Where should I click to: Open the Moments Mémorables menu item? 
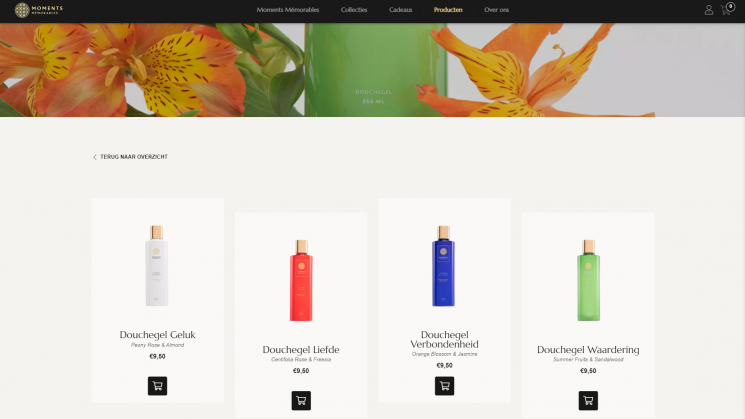coord(288,10)
